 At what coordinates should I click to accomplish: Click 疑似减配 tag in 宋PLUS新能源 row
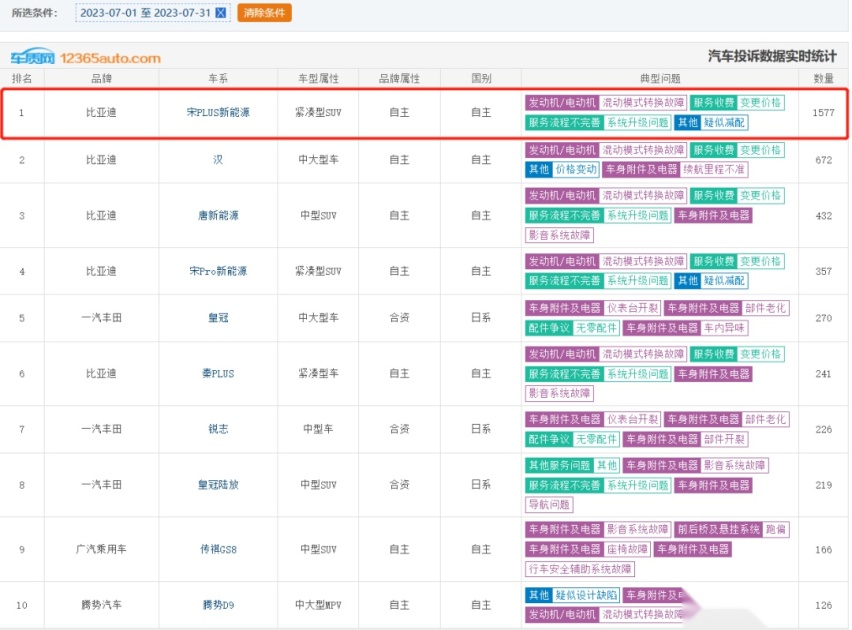(724, 122)
